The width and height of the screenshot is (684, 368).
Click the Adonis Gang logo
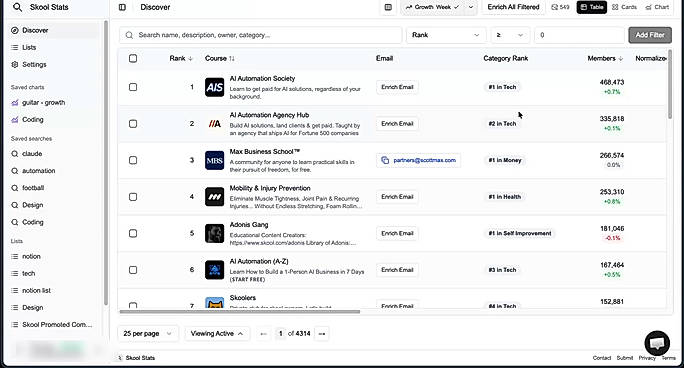click(x=215, y=234)
